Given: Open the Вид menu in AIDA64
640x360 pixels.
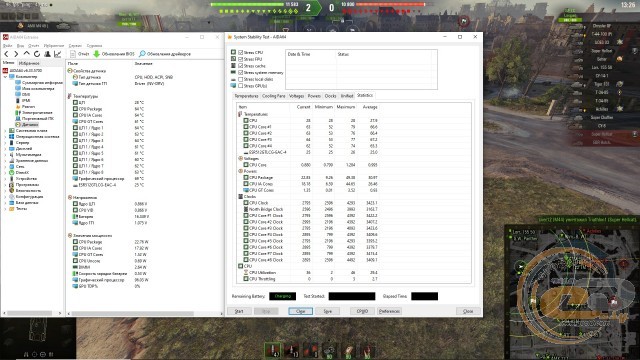Looking at the screenshot, I should (20, 46).
